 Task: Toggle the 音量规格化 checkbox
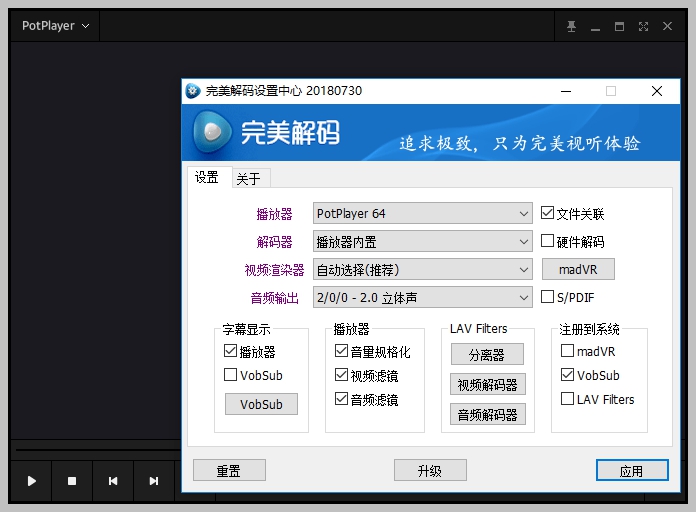click(x=341, y=351)
